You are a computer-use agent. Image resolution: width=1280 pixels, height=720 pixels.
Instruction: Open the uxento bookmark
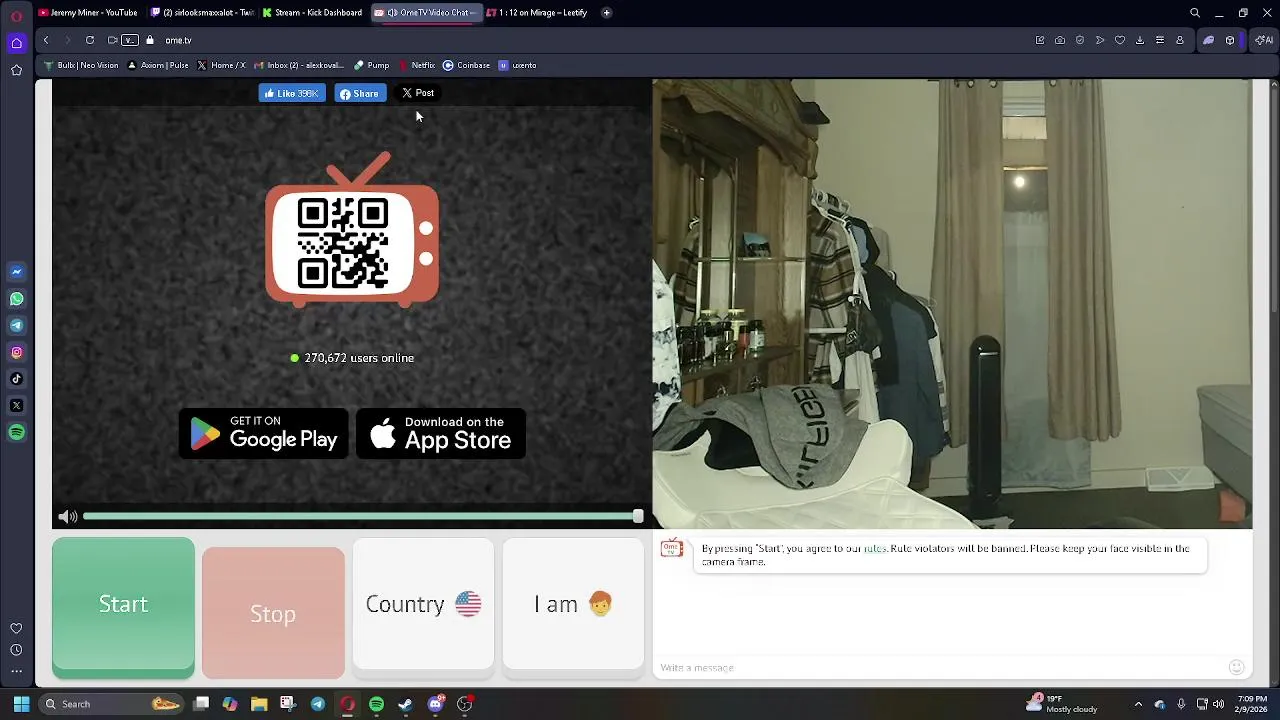[x=517, y=65]
